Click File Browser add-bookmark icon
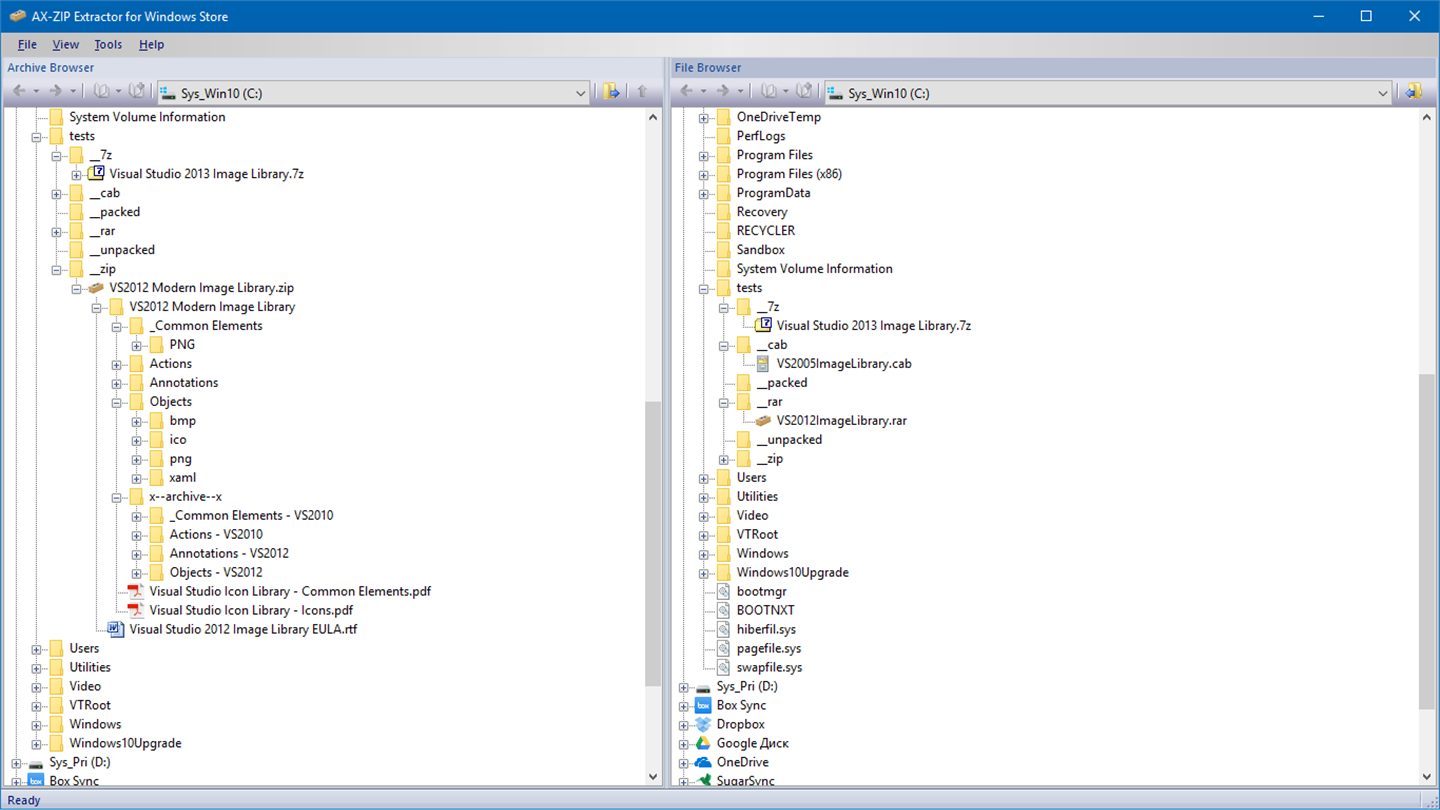 click(804, 92)
